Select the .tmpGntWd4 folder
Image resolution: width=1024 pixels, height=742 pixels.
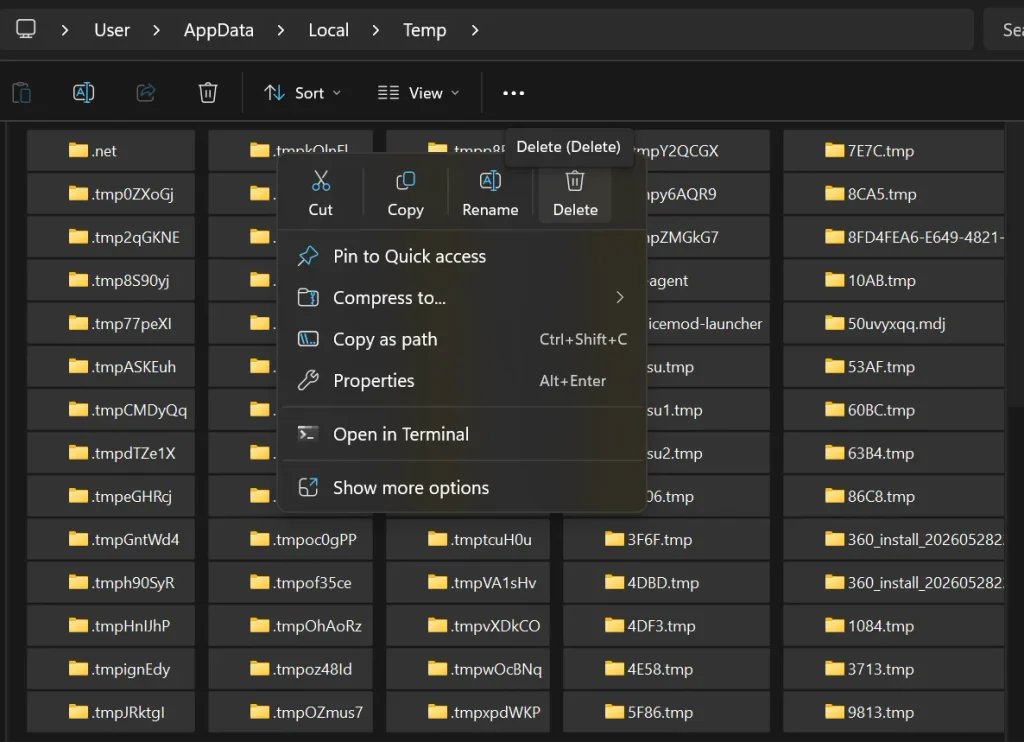pos(111,539)
